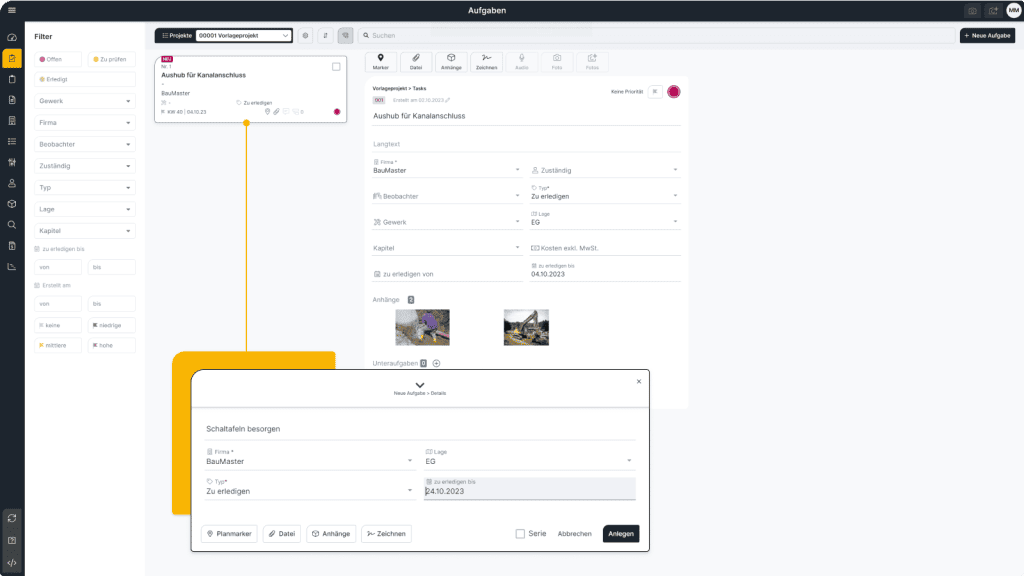Image resolution: width=1024 pixels, height=576 pixels.
Task: Click the magenta status color circle
Action: click(x=674, y=92)
